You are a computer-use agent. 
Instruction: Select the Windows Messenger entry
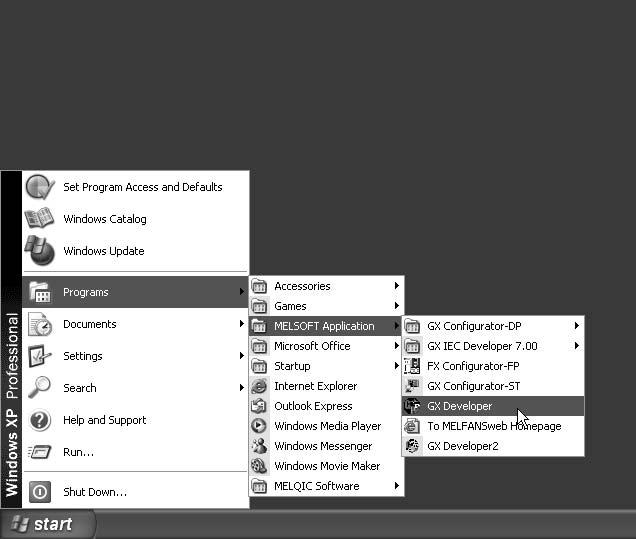click(326, 446)
